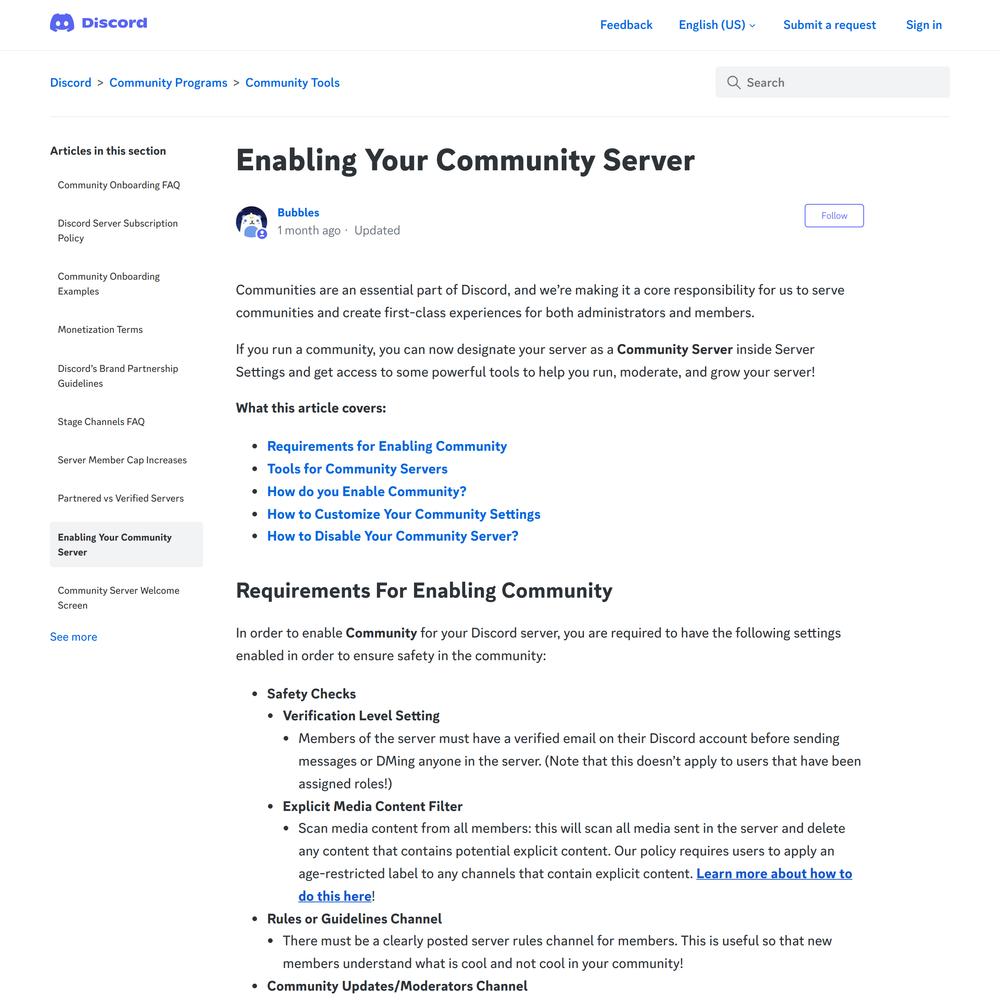The height and width of the screenshot is (1000, 1000).
Task: Jump to Tools for Community Servers
Action: tap(357, 469)
